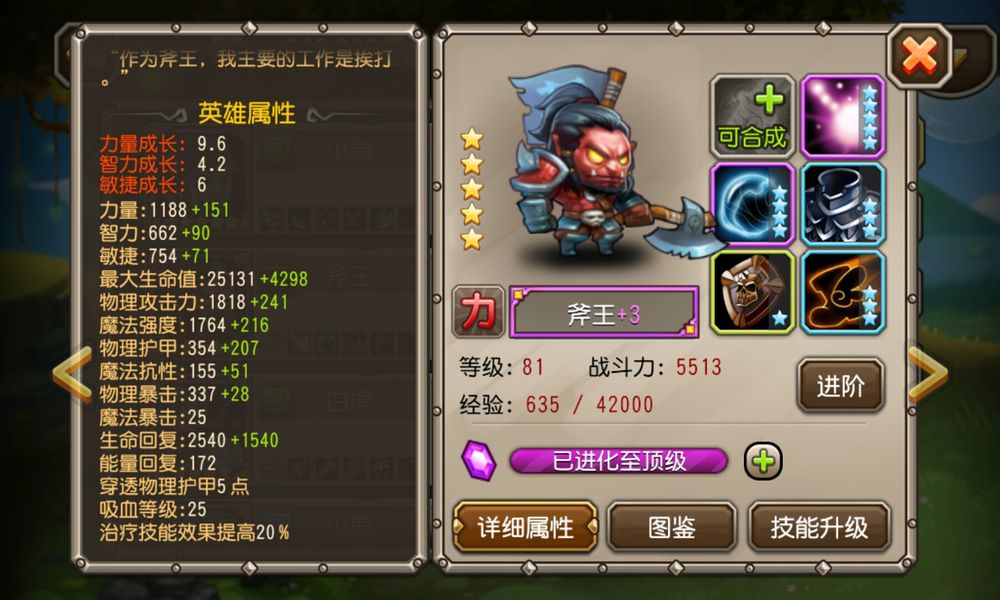Tap the skull shield equipment icon
This screenshot has width=1000, height=600.
point(753,293)
